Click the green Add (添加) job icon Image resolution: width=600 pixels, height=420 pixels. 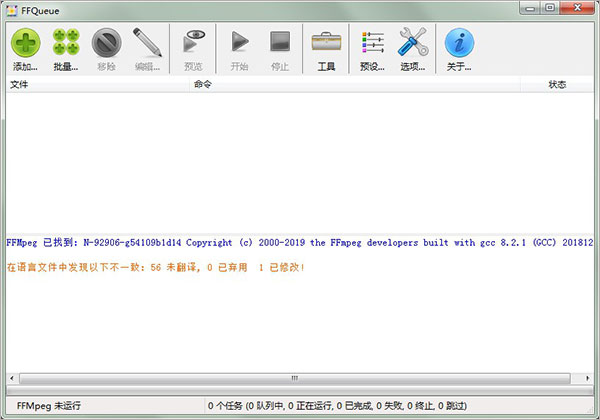[26, 42]
